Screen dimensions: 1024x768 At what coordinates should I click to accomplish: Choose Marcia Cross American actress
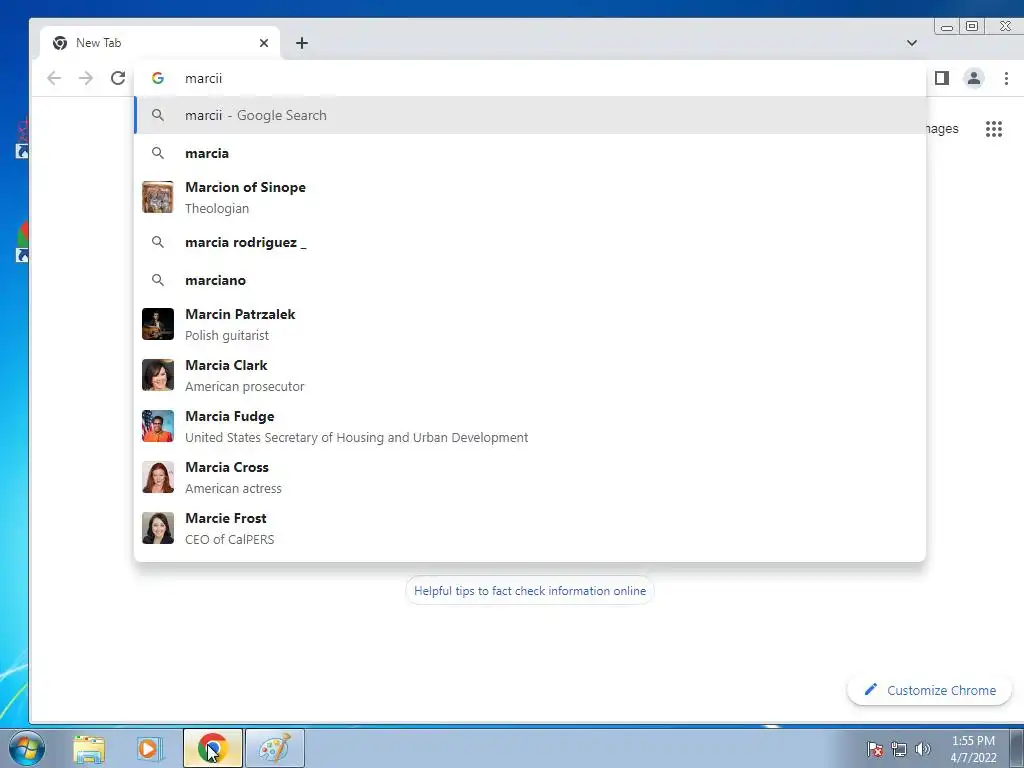point(530,477)
